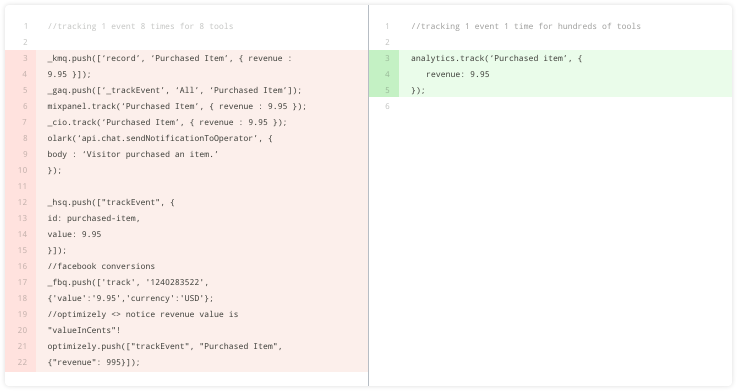Select the '_gaq.push(['_trackEvent'' line
The height and width of the screenshot is (391, 737).
pyautogui.click(x=174, y=90)
